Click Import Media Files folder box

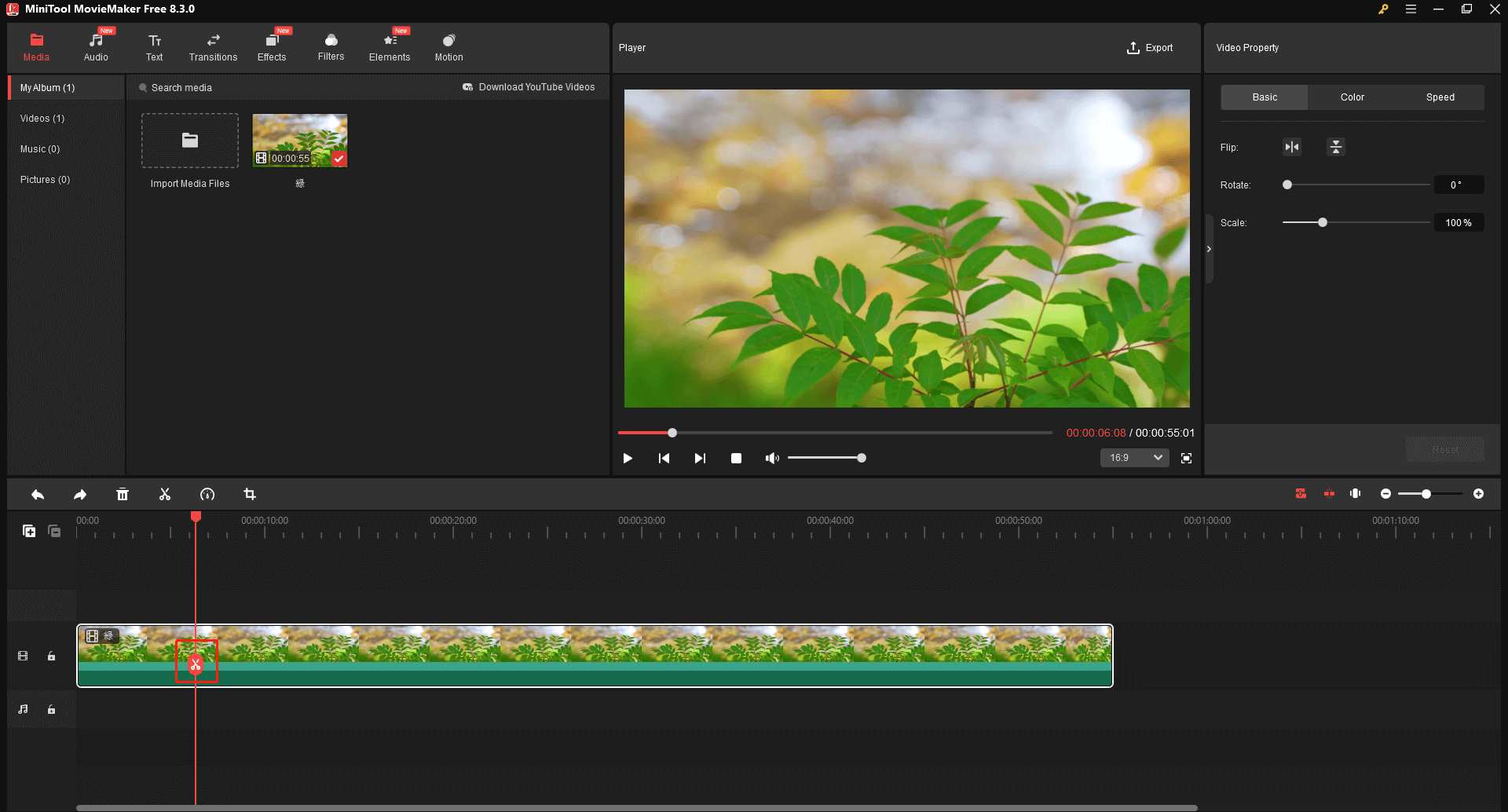pos(190,141)
